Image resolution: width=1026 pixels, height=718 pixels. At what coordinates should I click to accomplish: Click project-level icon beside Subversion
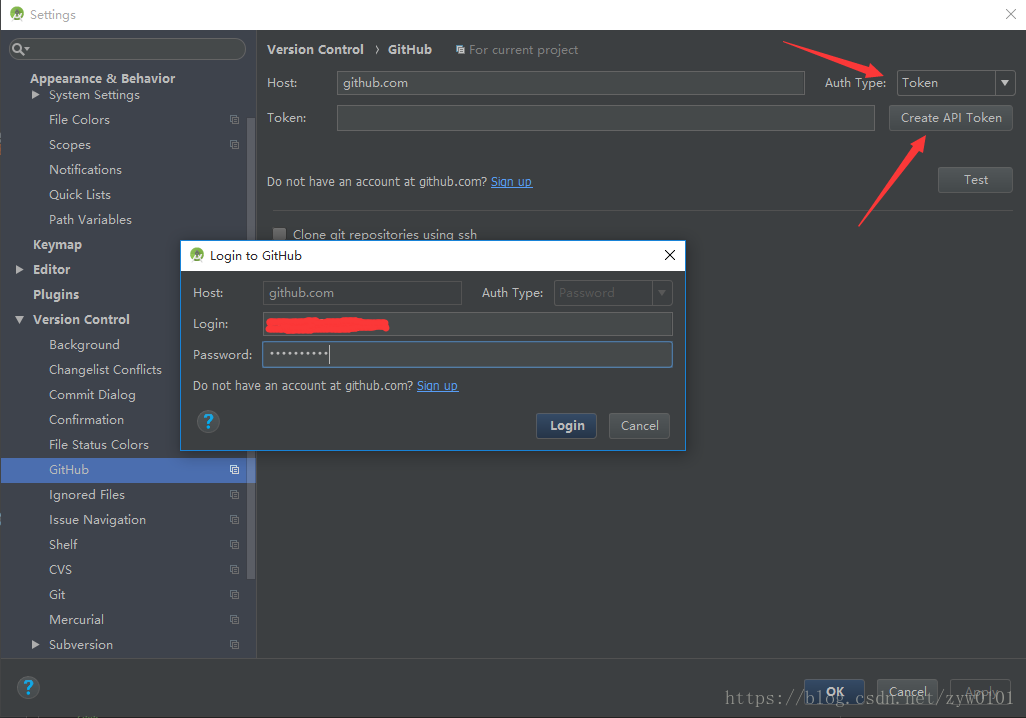click(x=234, y=645)
